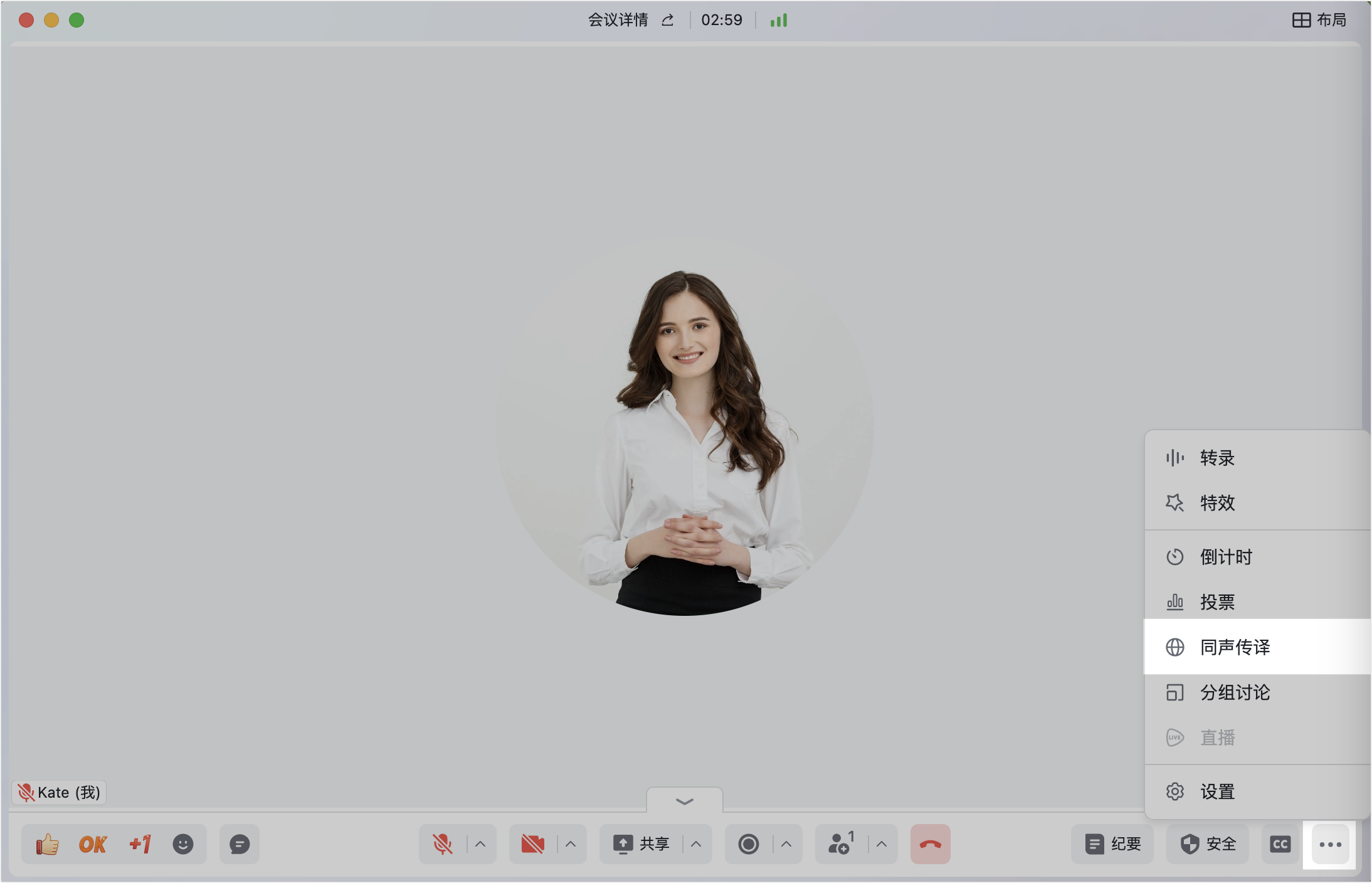Close the window with red button
This screenshot has width=1372, height=883.
(26, 20)
